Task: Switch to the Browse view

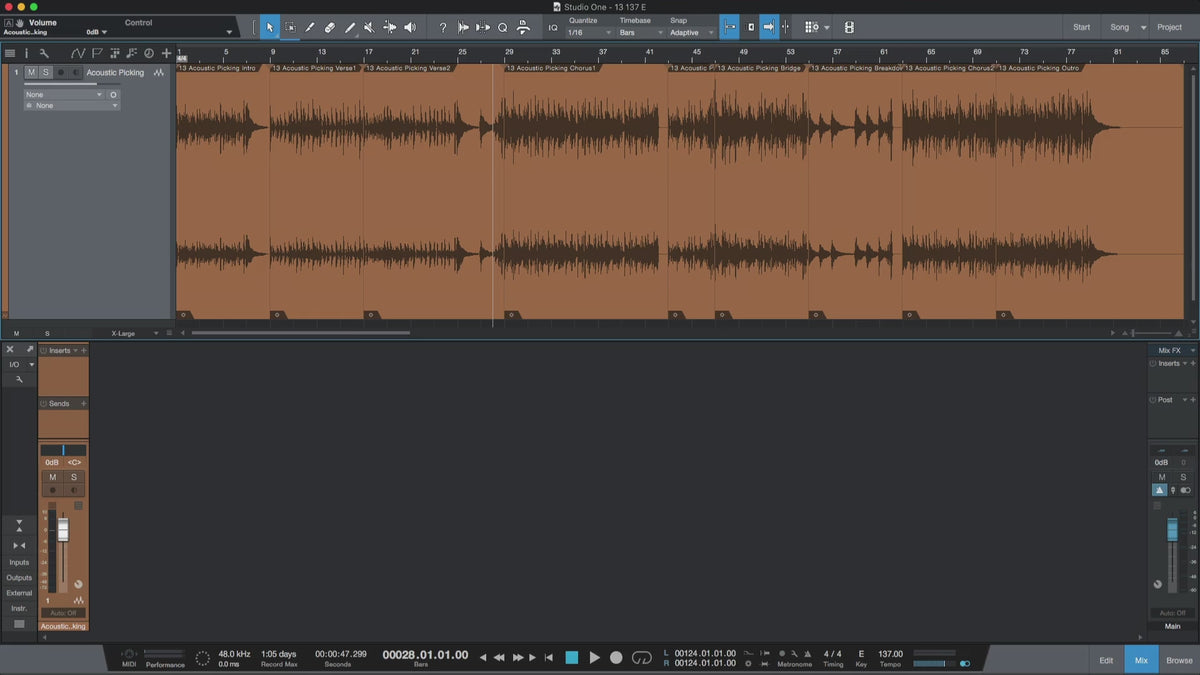Action: pyautogui.click(x=1179, y=660)
